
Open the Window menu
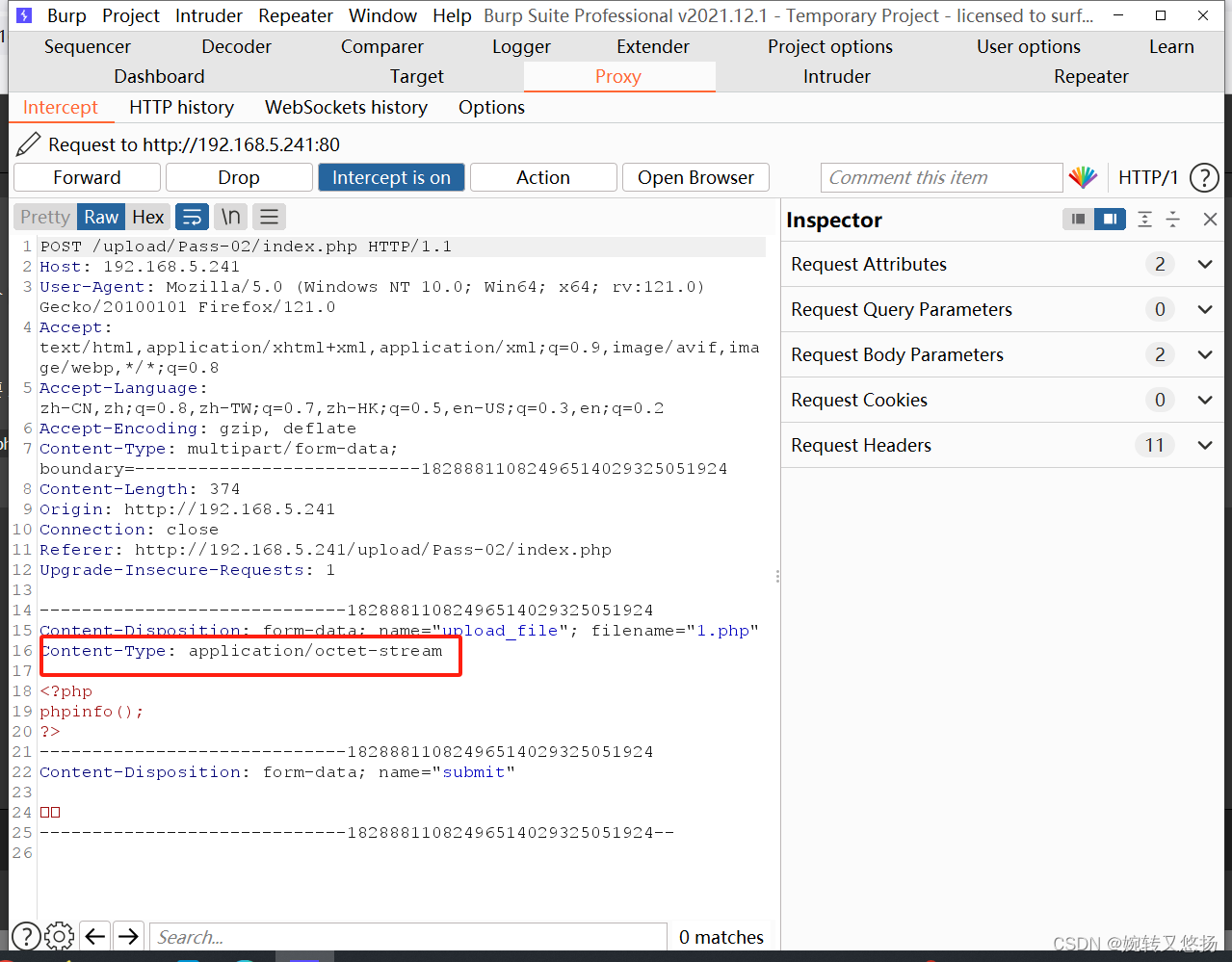(383, 15)
